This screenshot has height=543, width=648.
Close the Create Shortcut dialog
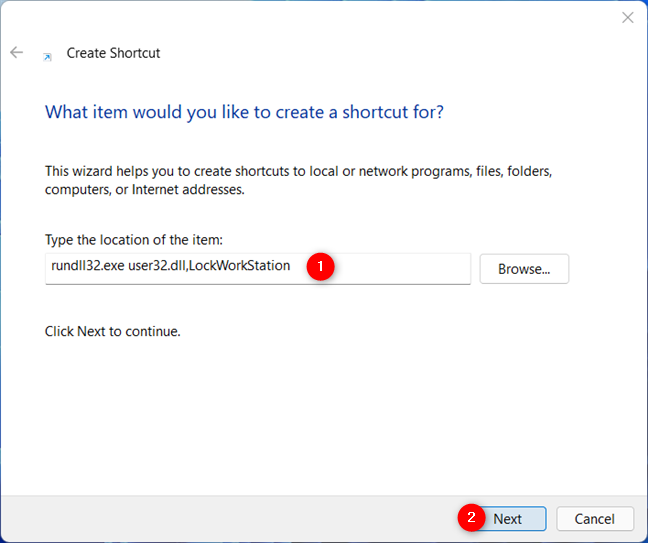tap(628, 17)
